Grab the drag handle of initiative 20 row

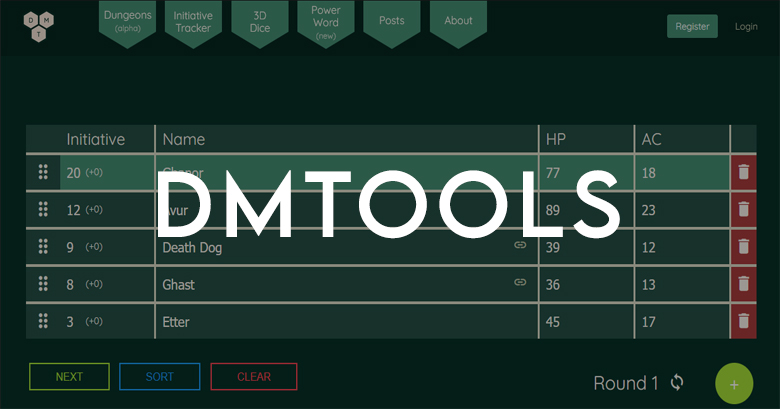click(x=43, y=172)
